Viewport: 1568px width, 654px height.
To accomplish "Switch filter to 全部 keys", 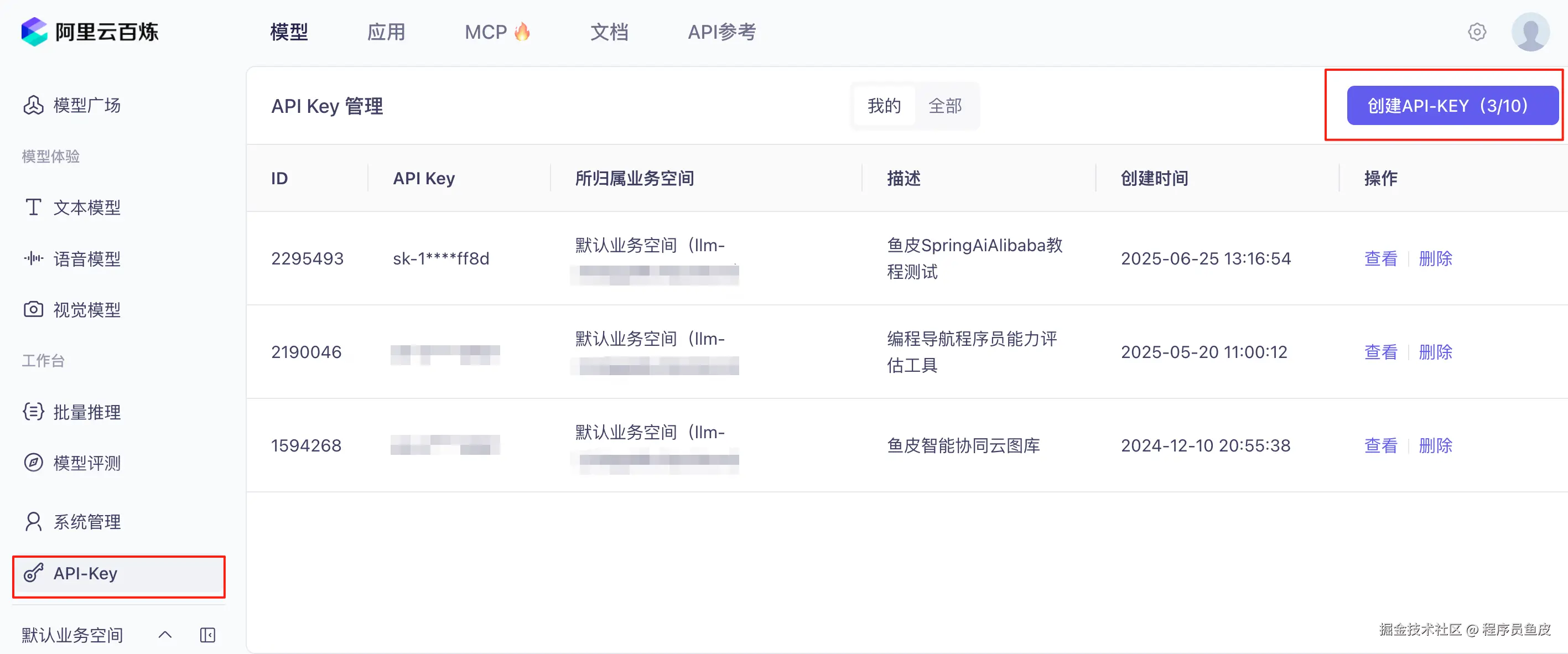I will coord(944,106).
